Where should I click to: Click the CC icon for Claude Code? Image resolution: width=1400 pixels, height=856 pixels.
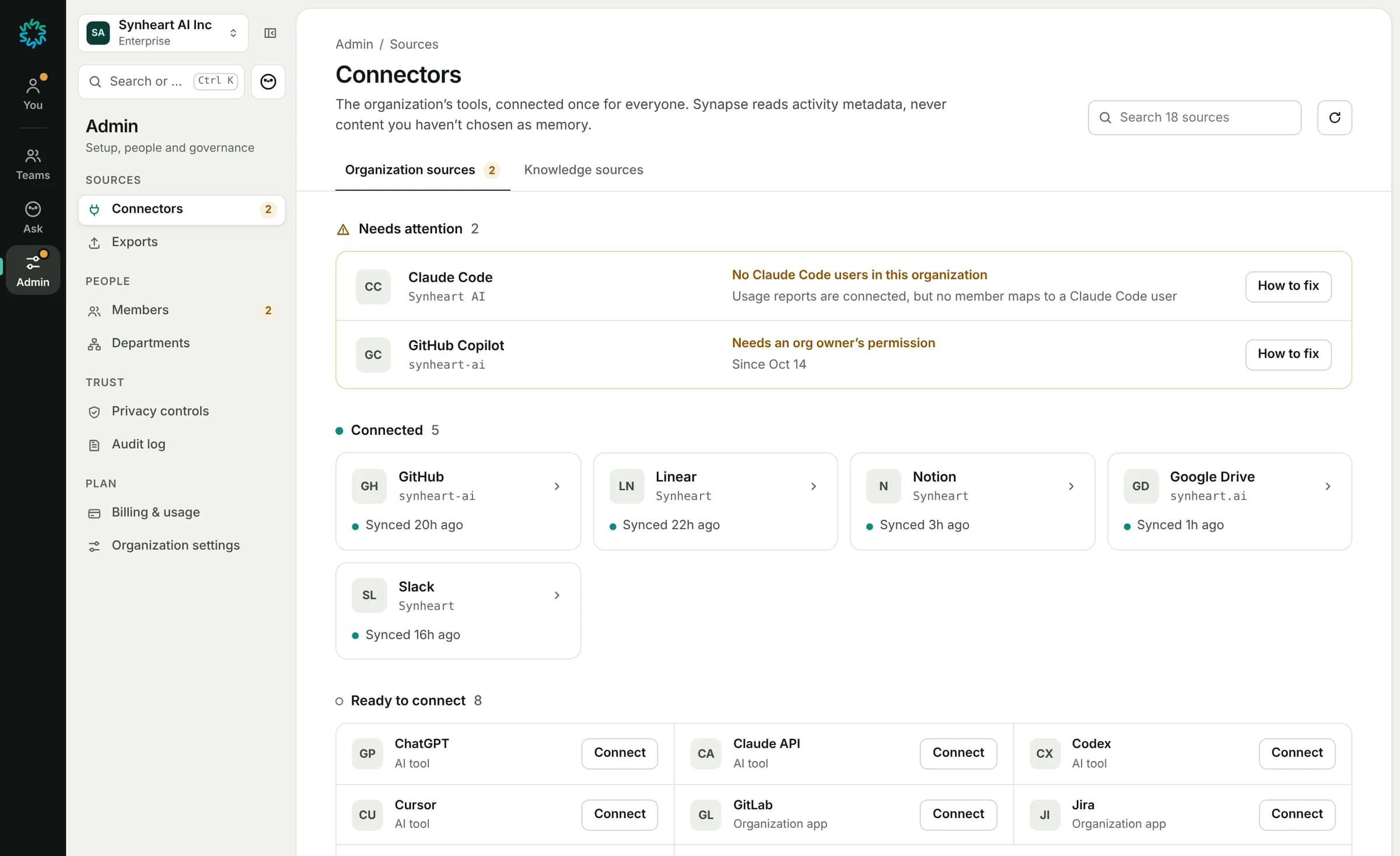pyautogui.click(x=373, y=287)
